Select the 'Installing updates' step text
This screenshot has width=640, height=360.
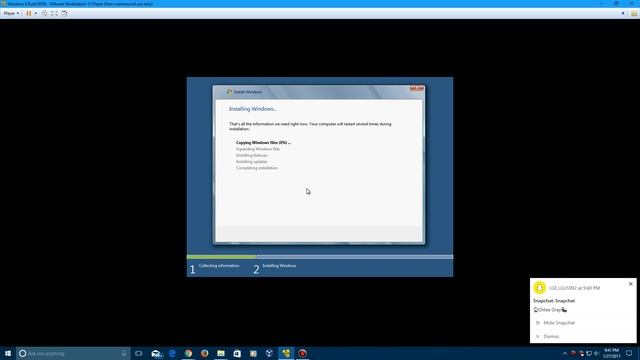(x=251, y=162)
